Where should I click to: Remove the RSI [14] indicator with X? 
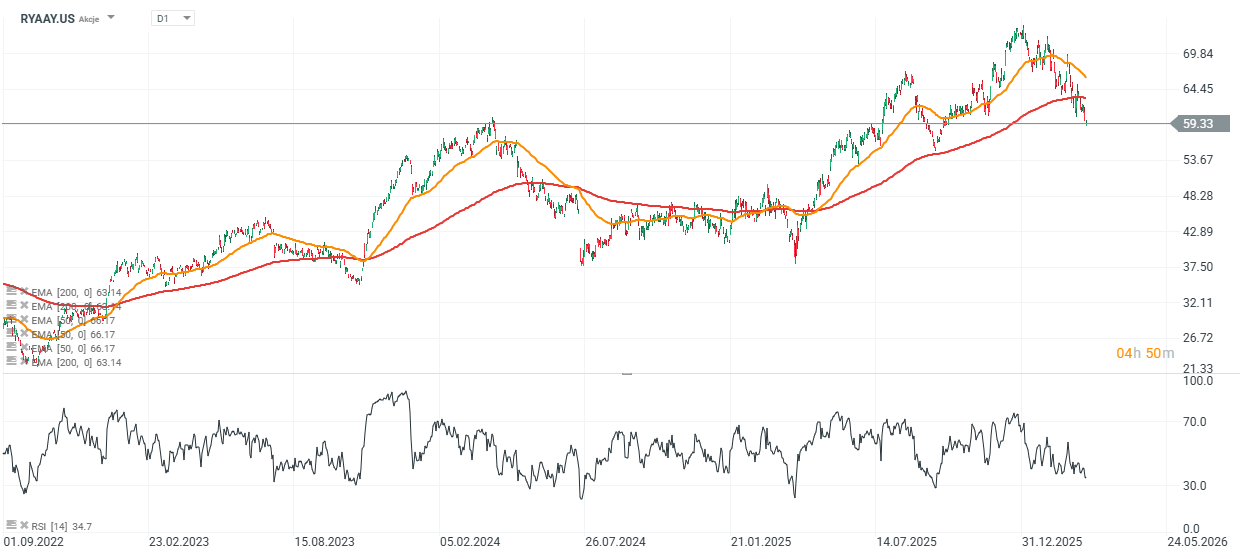pos(23,525)
